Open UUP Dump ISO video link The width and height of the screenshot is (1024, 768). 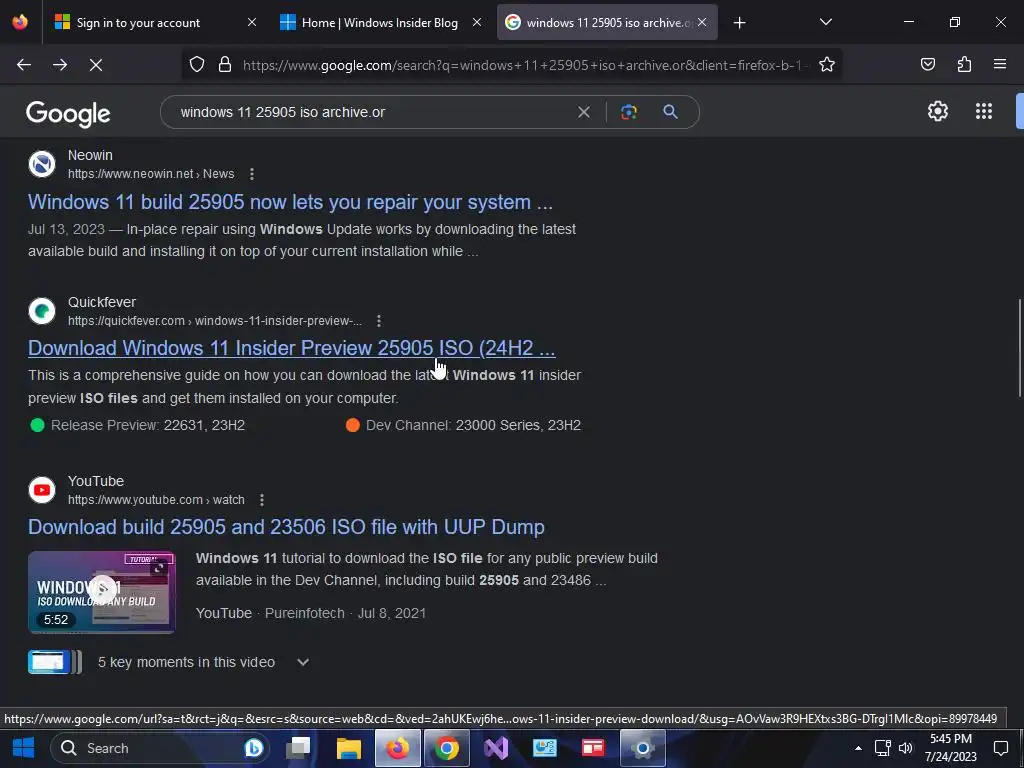click(286, 527)
